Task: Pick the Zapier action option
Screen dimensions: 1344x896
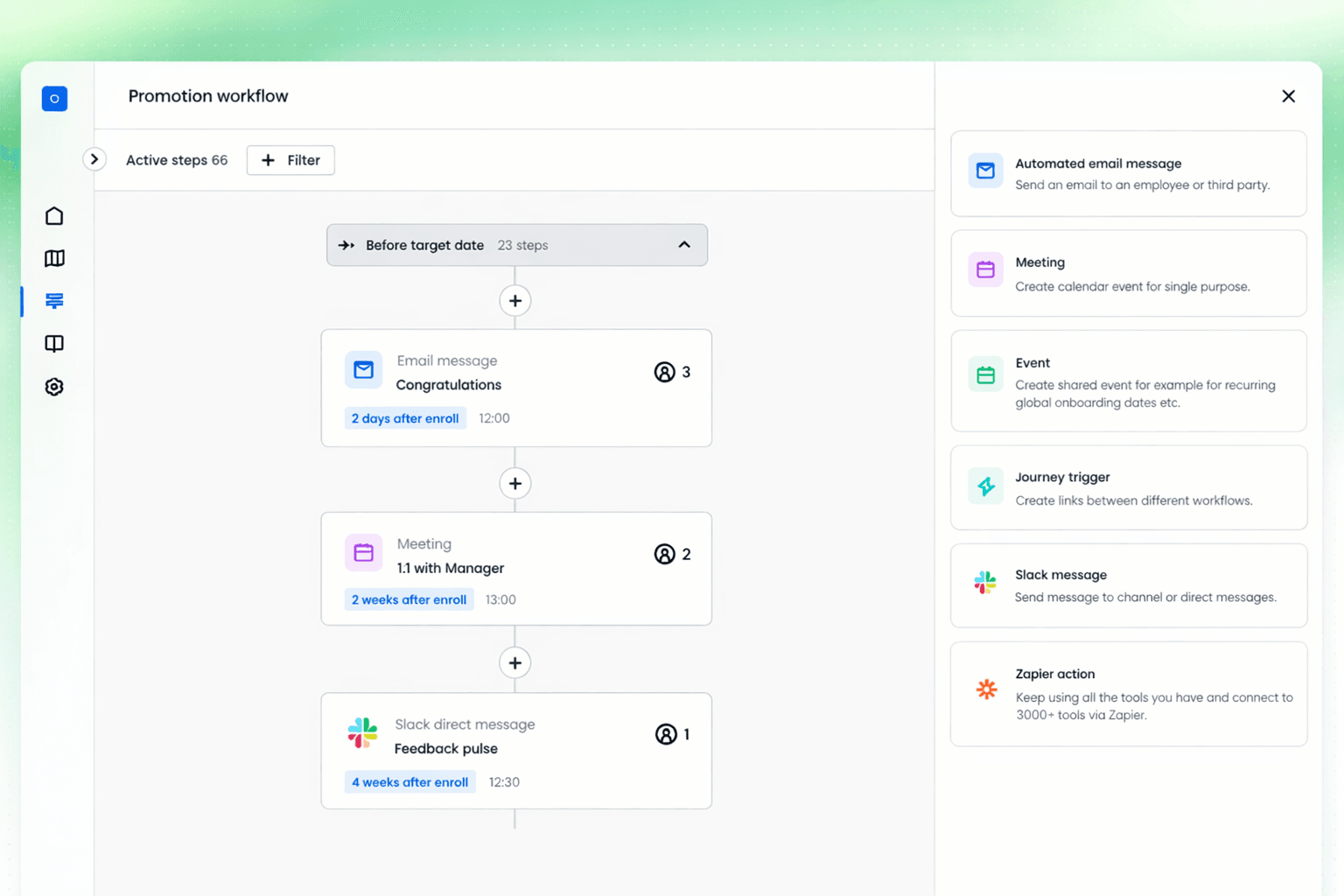Action: pyautogui.click(x=1128, y=694)
